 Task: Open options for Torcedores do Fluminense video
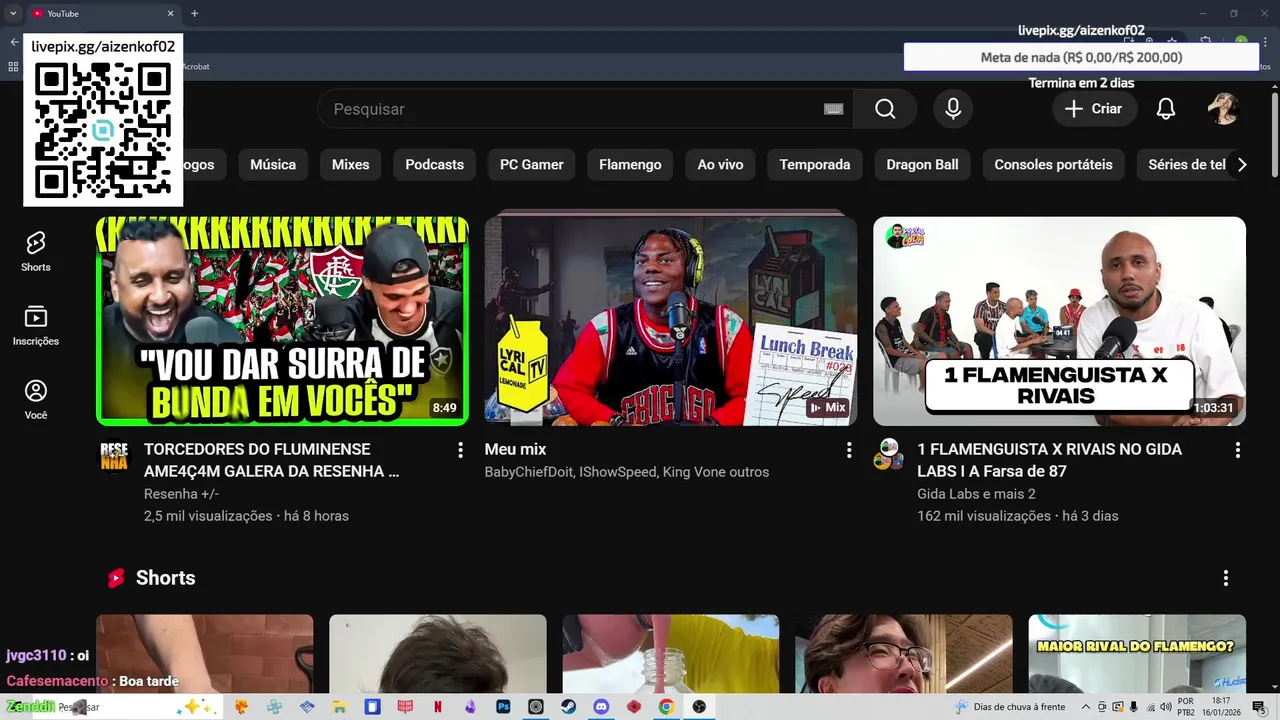point(460,450)
